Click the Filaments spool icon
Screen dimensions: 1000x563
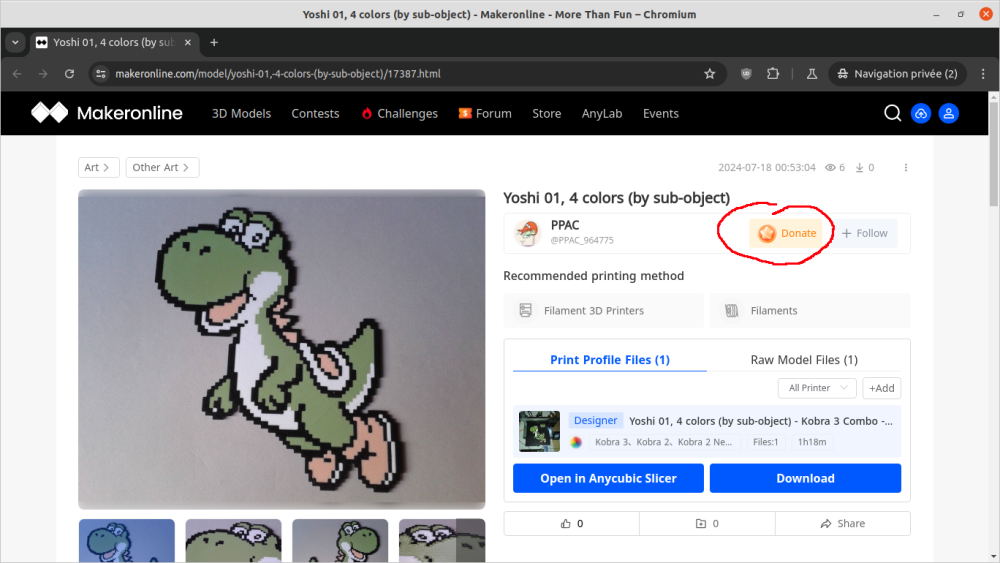point(732,311)
